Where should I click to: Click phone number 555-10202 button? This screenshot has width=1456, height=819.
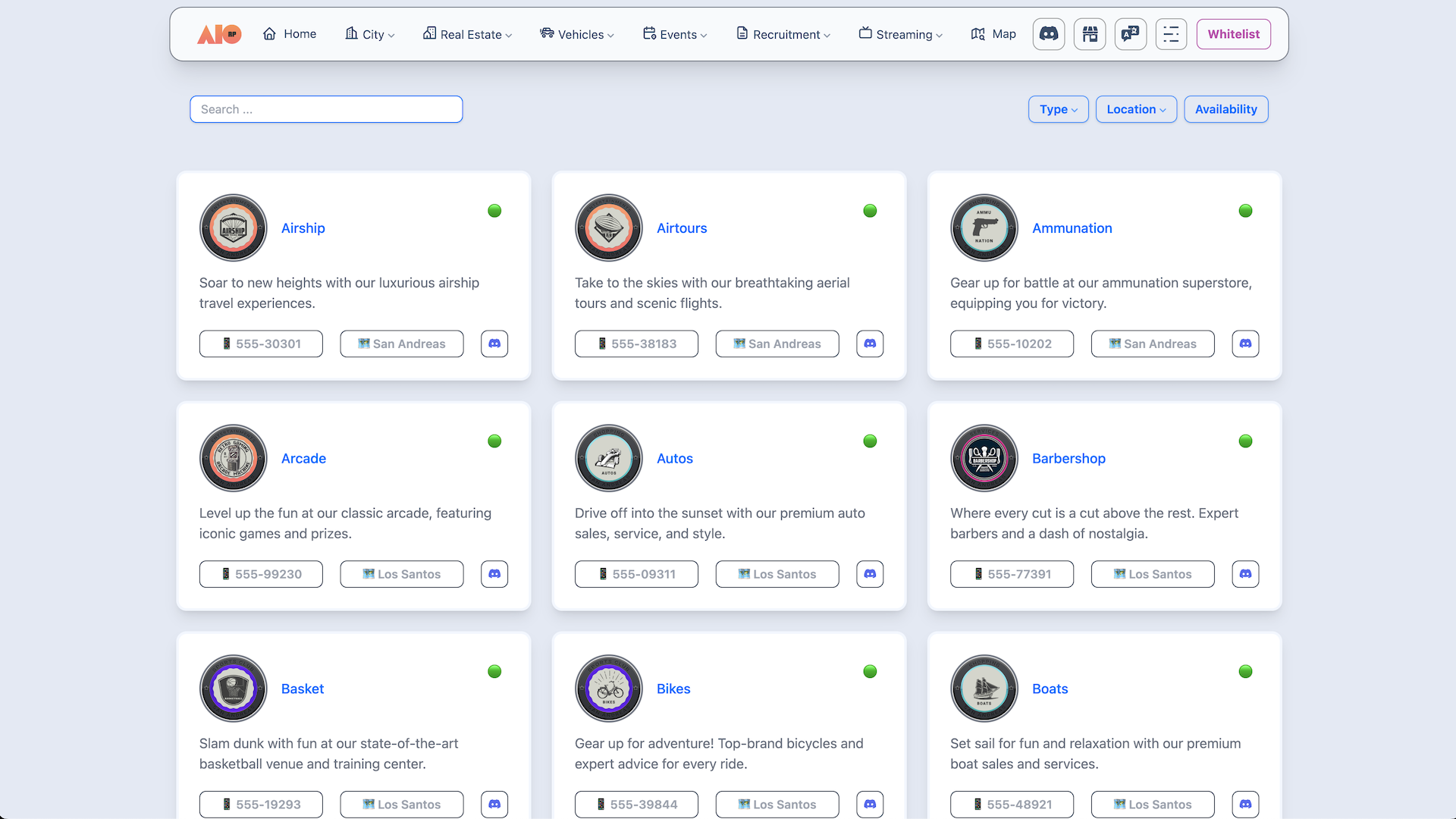point(1012,344)
